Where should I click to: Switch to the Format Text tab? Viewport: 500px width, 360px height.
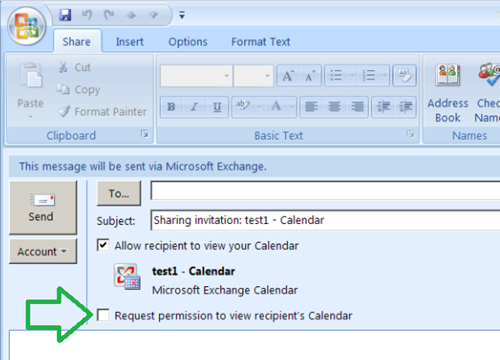(261, 42)
